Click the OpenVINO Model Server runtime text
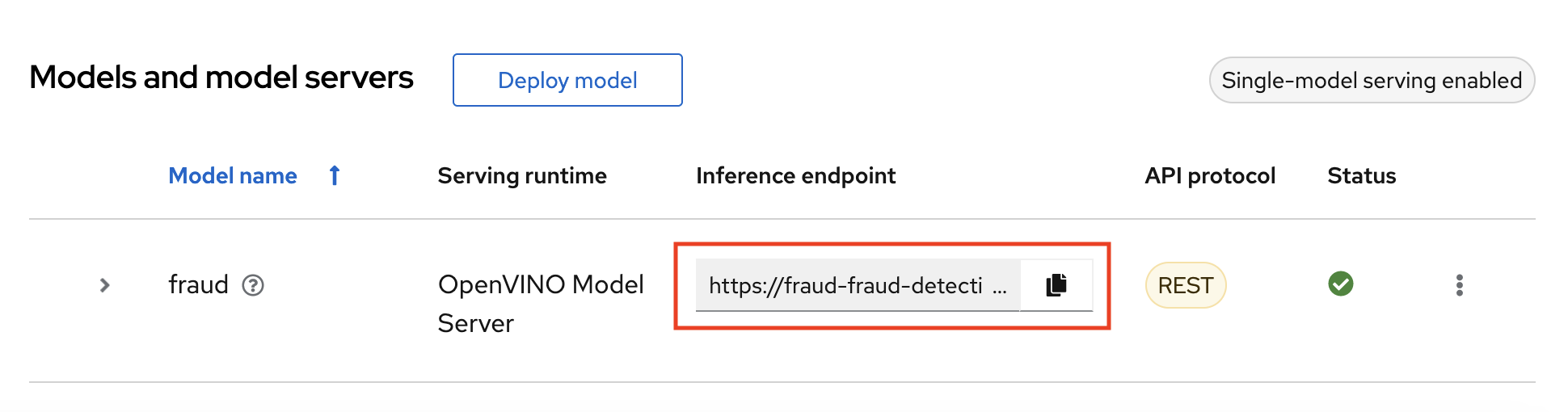This screenshot has width=1568, height=412. tap(540, 304)
